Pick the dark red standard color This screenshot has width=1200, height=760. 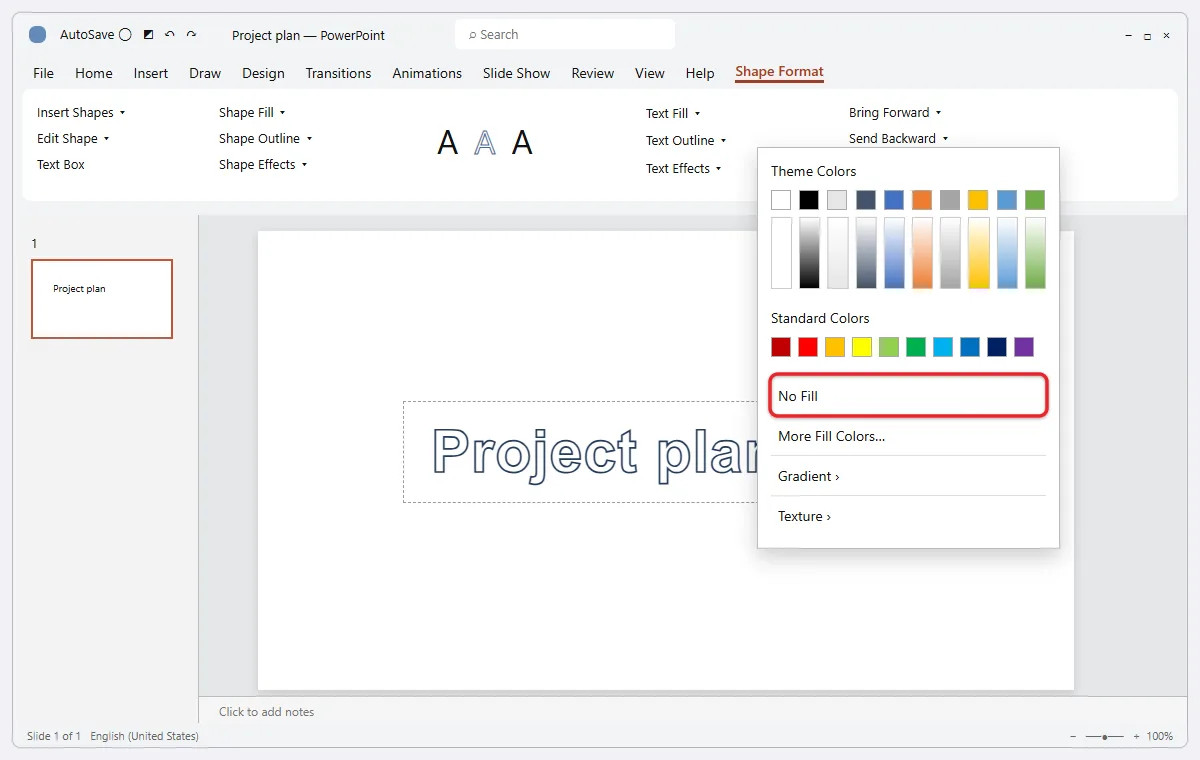point(781,347)
